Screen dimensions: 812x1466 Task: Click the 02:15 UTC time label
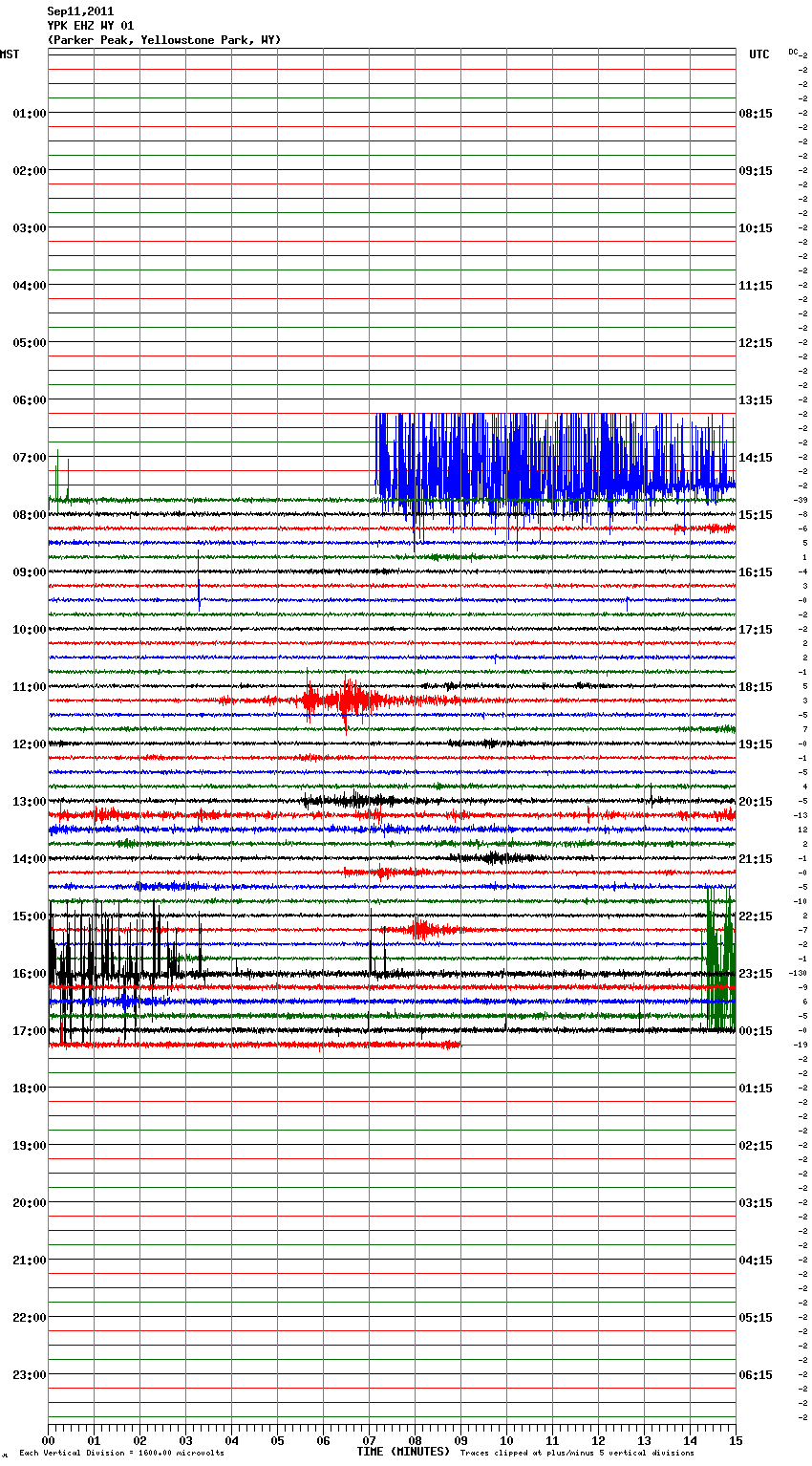point(756,1146)
